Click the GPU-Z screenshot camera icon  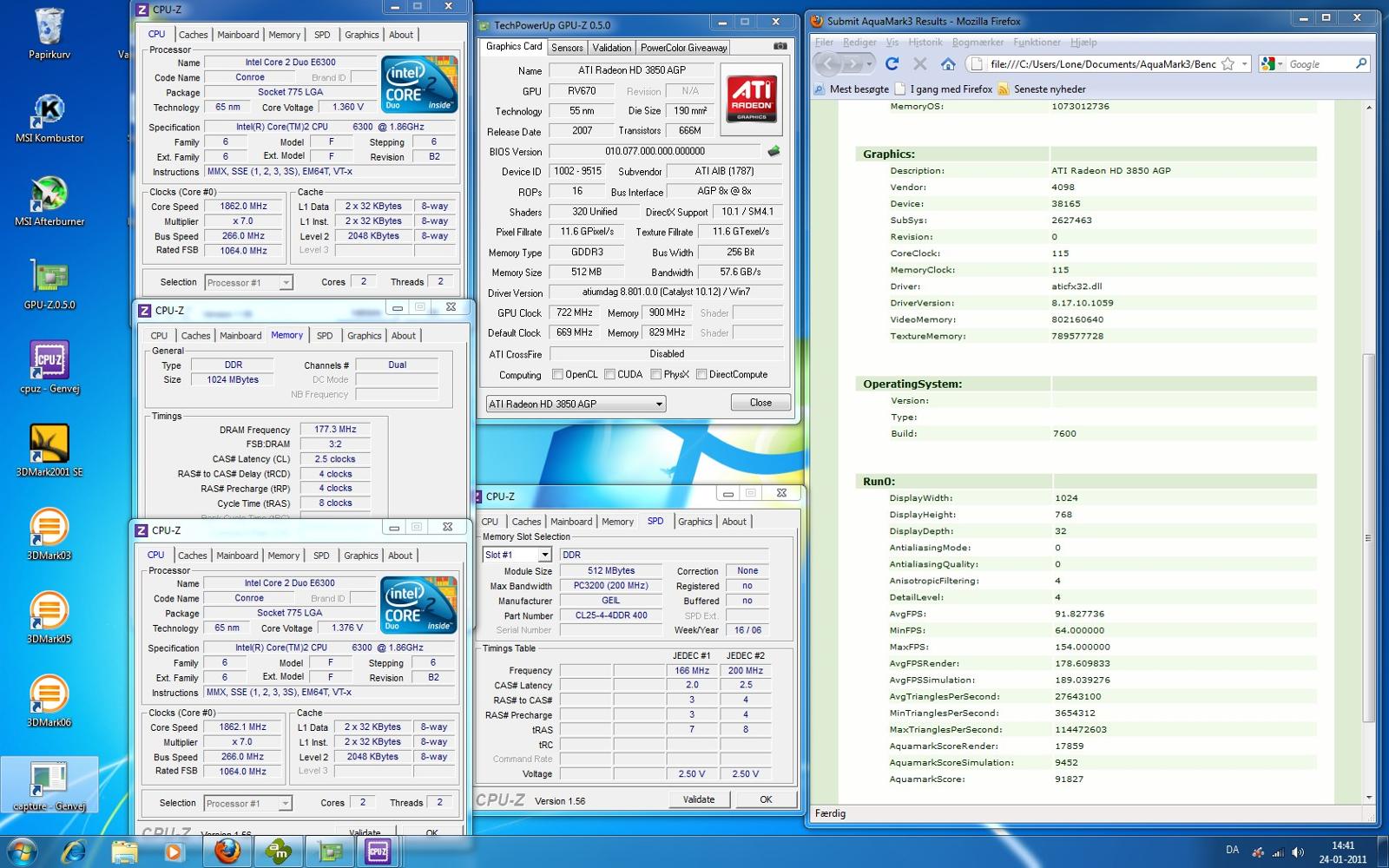coord(780,47)
